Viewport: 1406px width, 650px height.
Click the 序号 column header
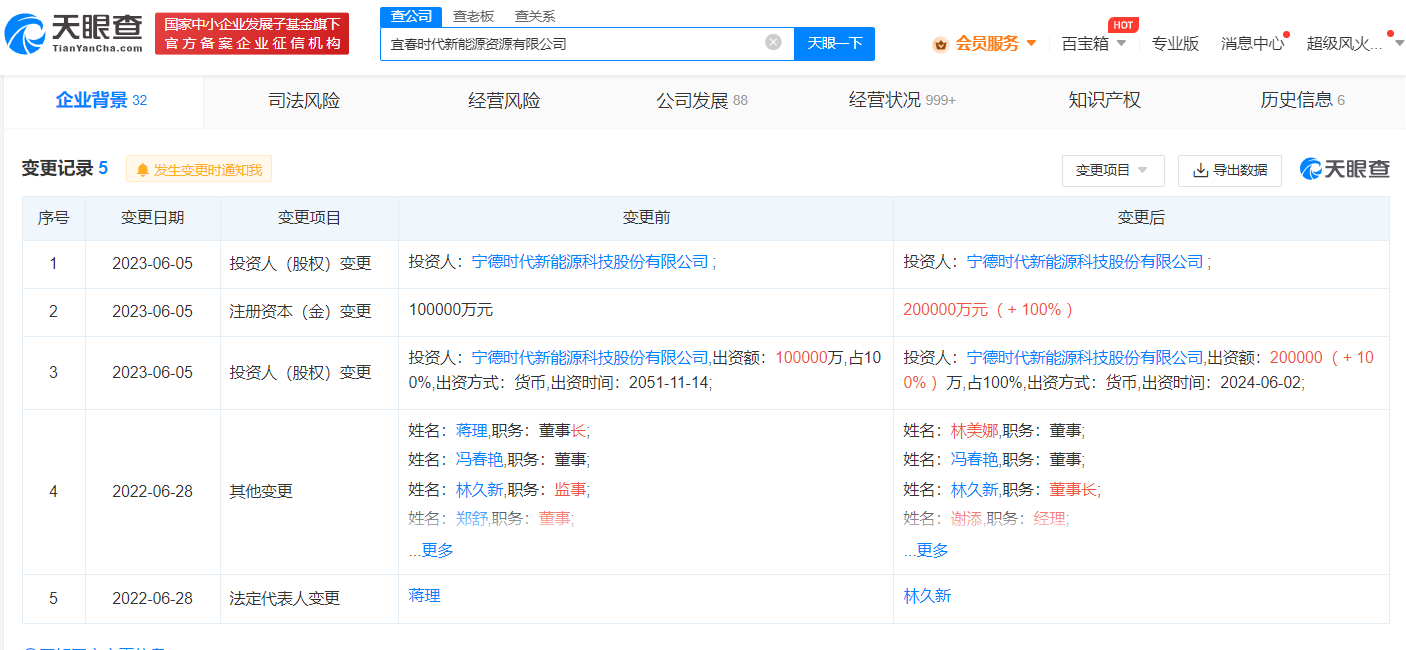(53, 218)
